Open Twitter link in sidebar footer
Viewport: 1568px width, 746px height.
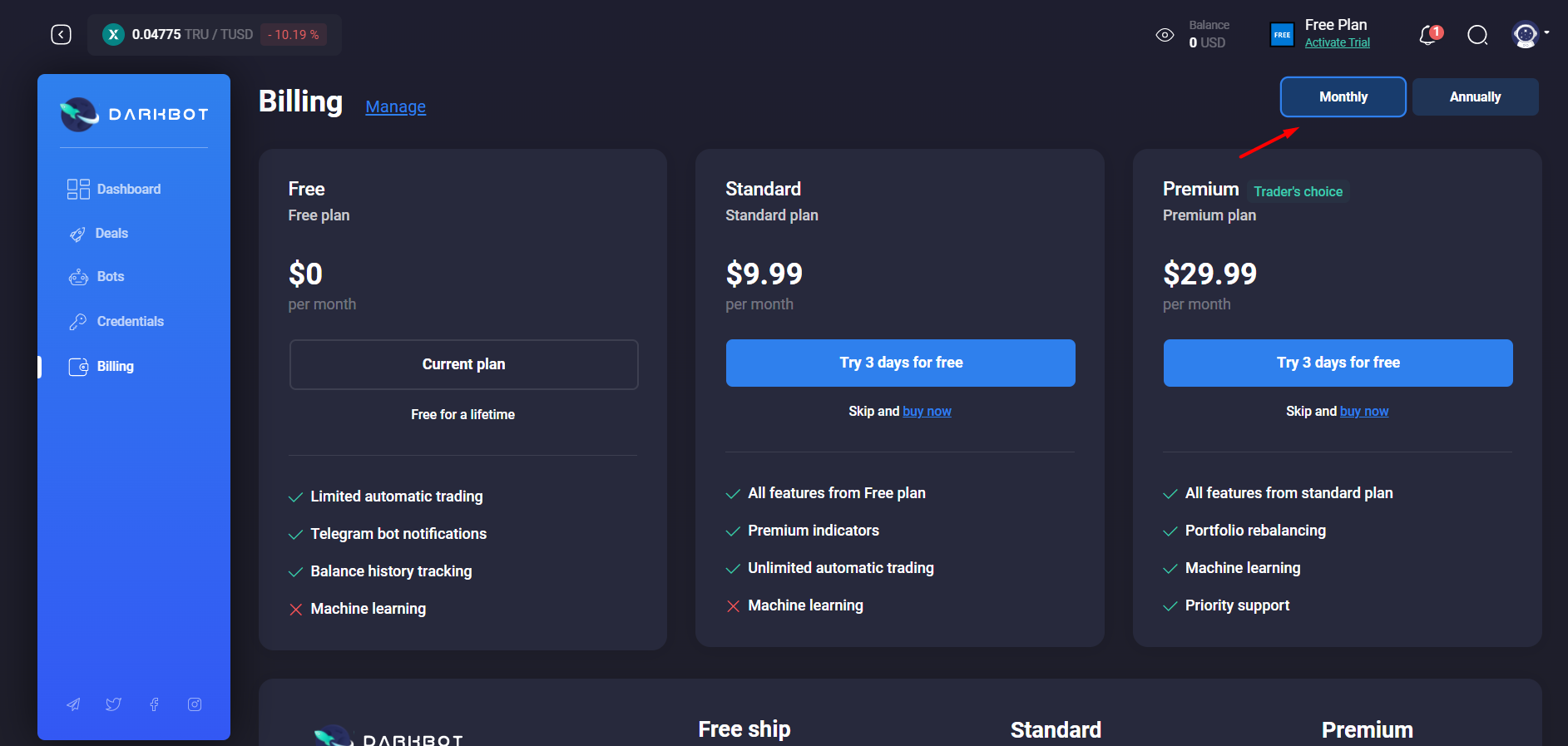click(114, 704)
